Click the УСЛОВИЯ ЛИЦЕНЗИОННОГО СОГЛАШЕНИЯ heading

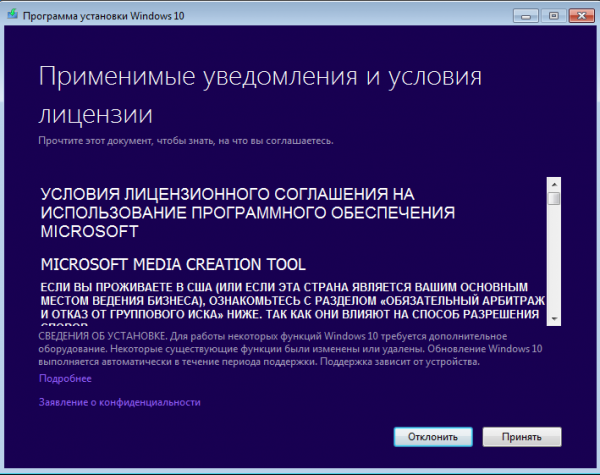click(248, 212)
